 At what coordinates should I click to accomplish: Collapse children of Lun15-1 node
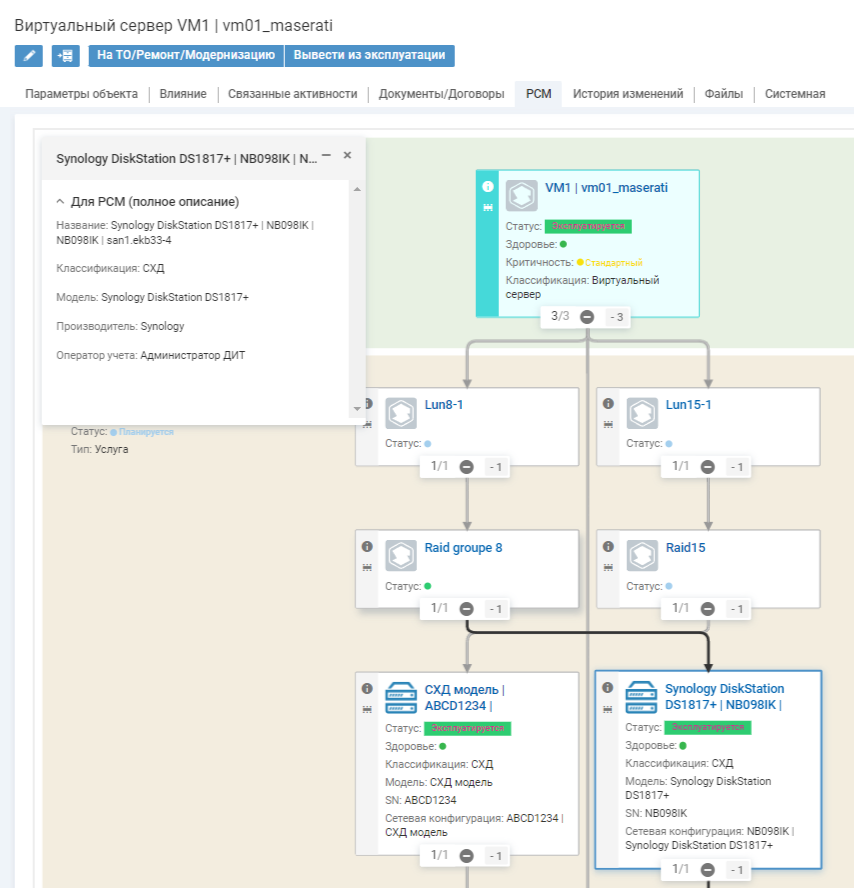tap(708, 467)
